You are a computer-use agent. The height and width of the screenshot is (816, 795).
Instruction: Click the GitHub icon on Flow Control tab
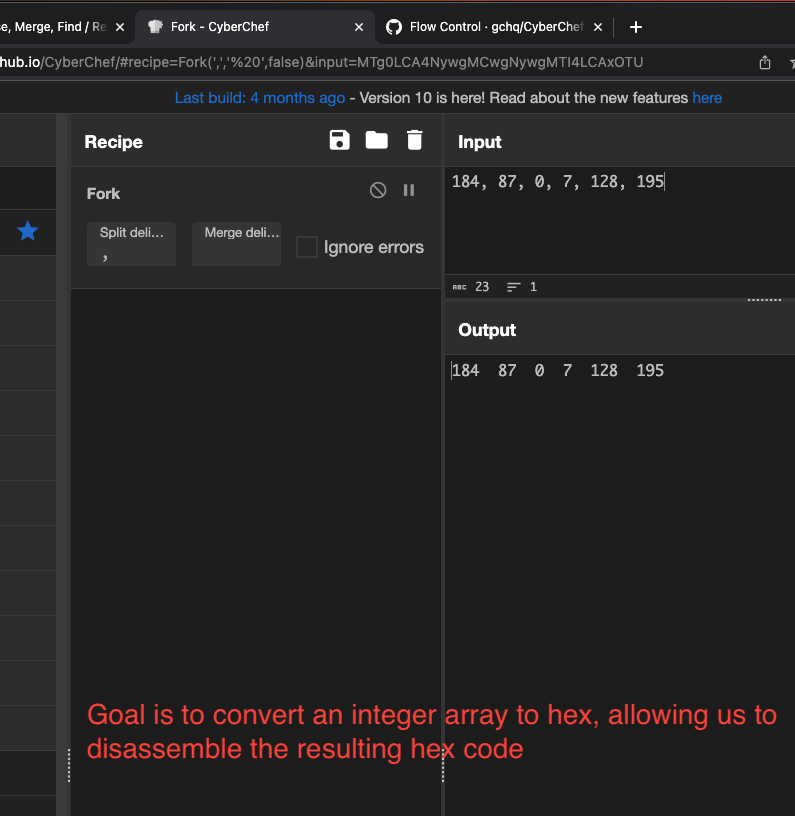pos(394,27)
